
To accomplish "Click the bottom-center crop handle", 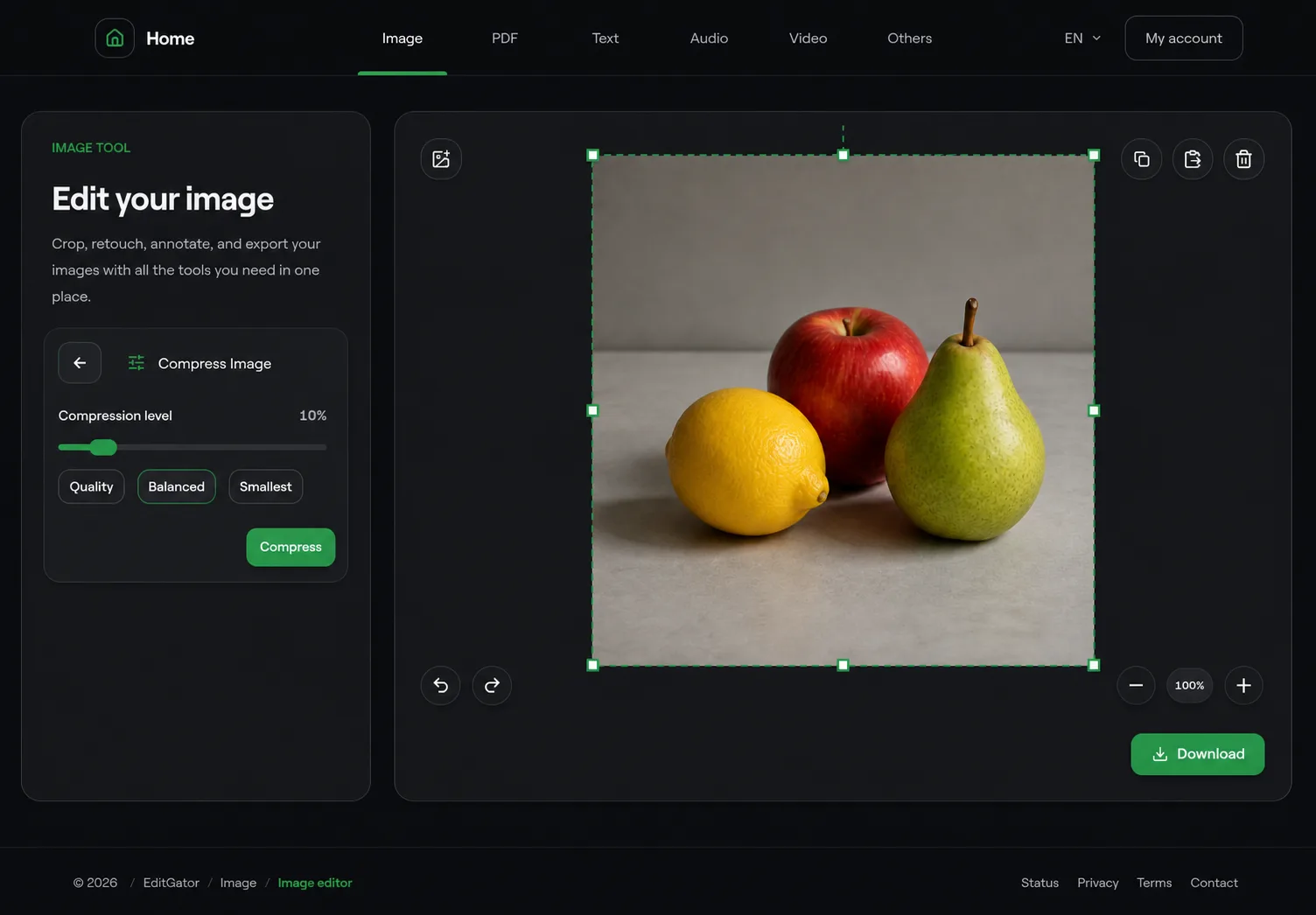I will 843,666.
